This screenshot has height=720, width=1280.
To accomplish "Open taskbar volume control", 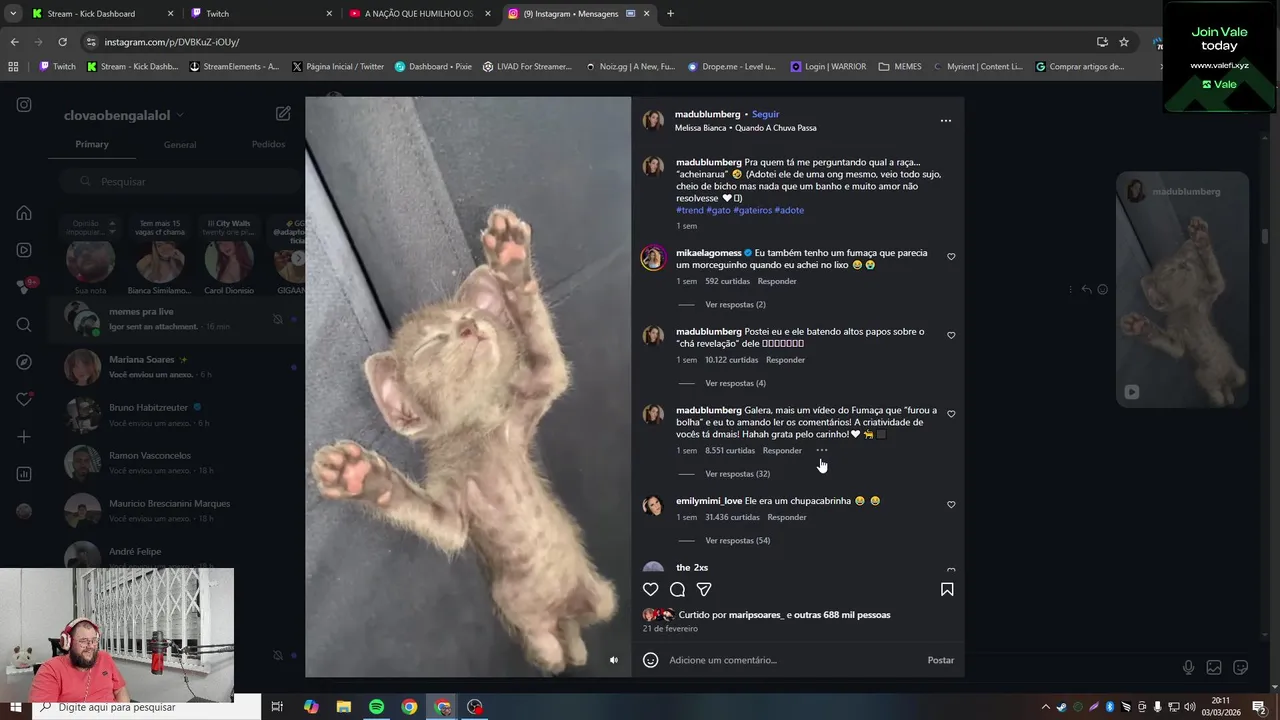I will tap(1189, 707).
